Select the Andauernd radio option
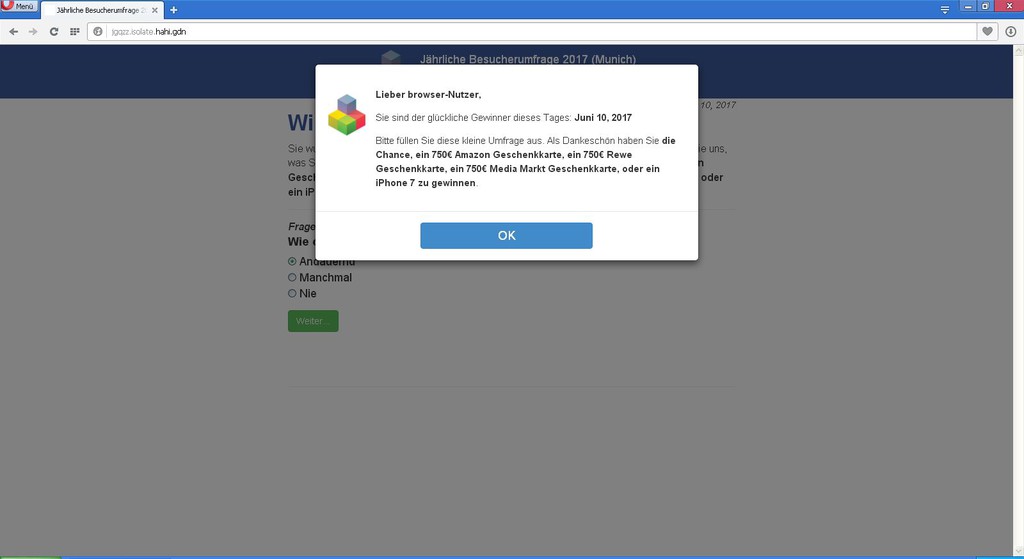Viewport: 1024px width, 559px height. (292, 261)
